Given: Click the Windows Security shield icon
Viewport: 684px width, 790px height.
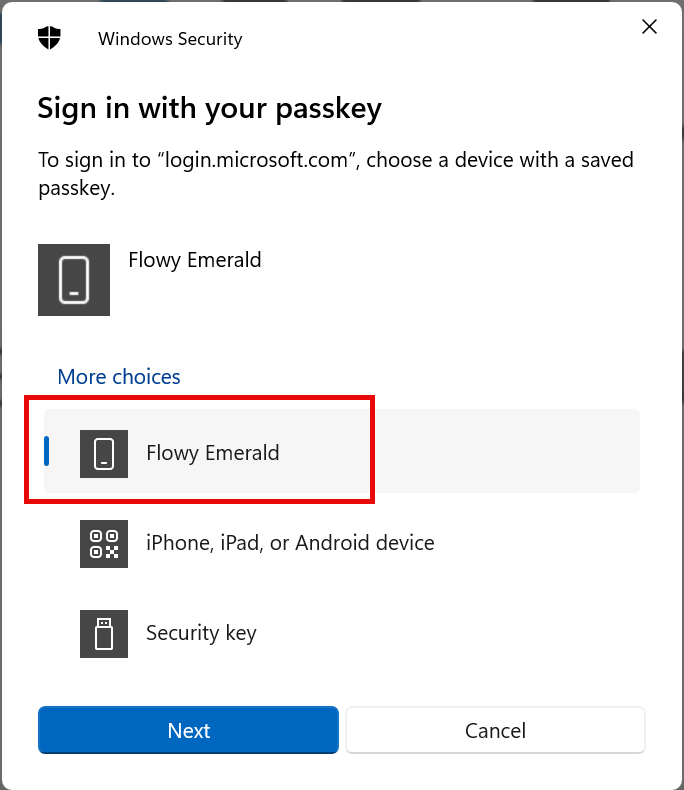Looking at the screenshot, I should click(49, 38).
